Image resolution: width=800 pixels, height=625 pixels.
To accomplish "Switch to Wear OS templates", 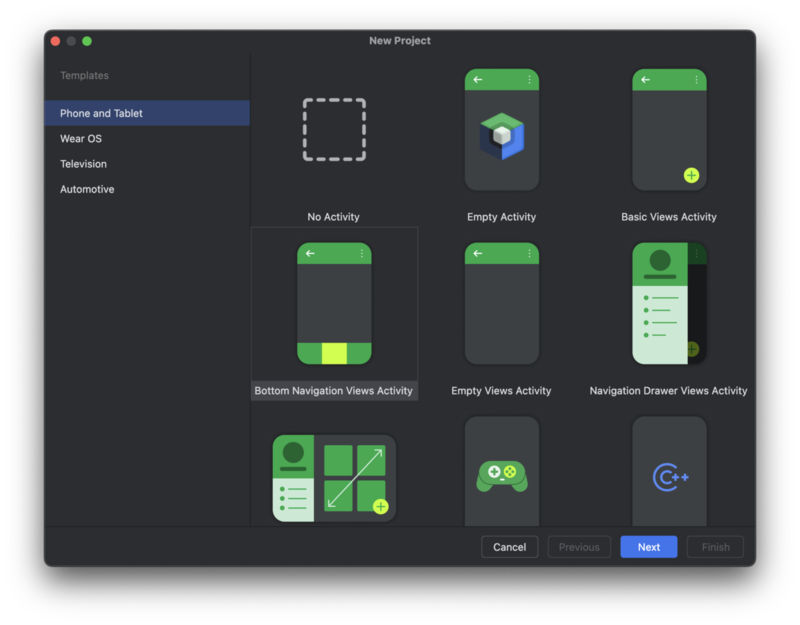I will point(147,139).
